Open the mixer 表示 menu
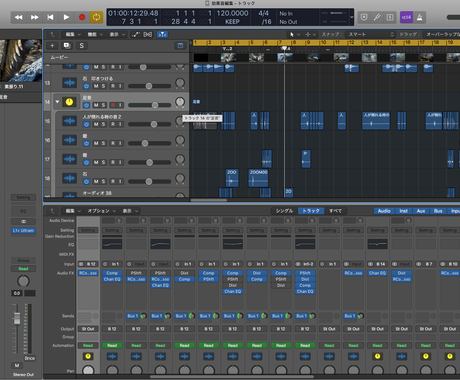The height and width of the screenshot is (380, 460). [x=130, y=211]
